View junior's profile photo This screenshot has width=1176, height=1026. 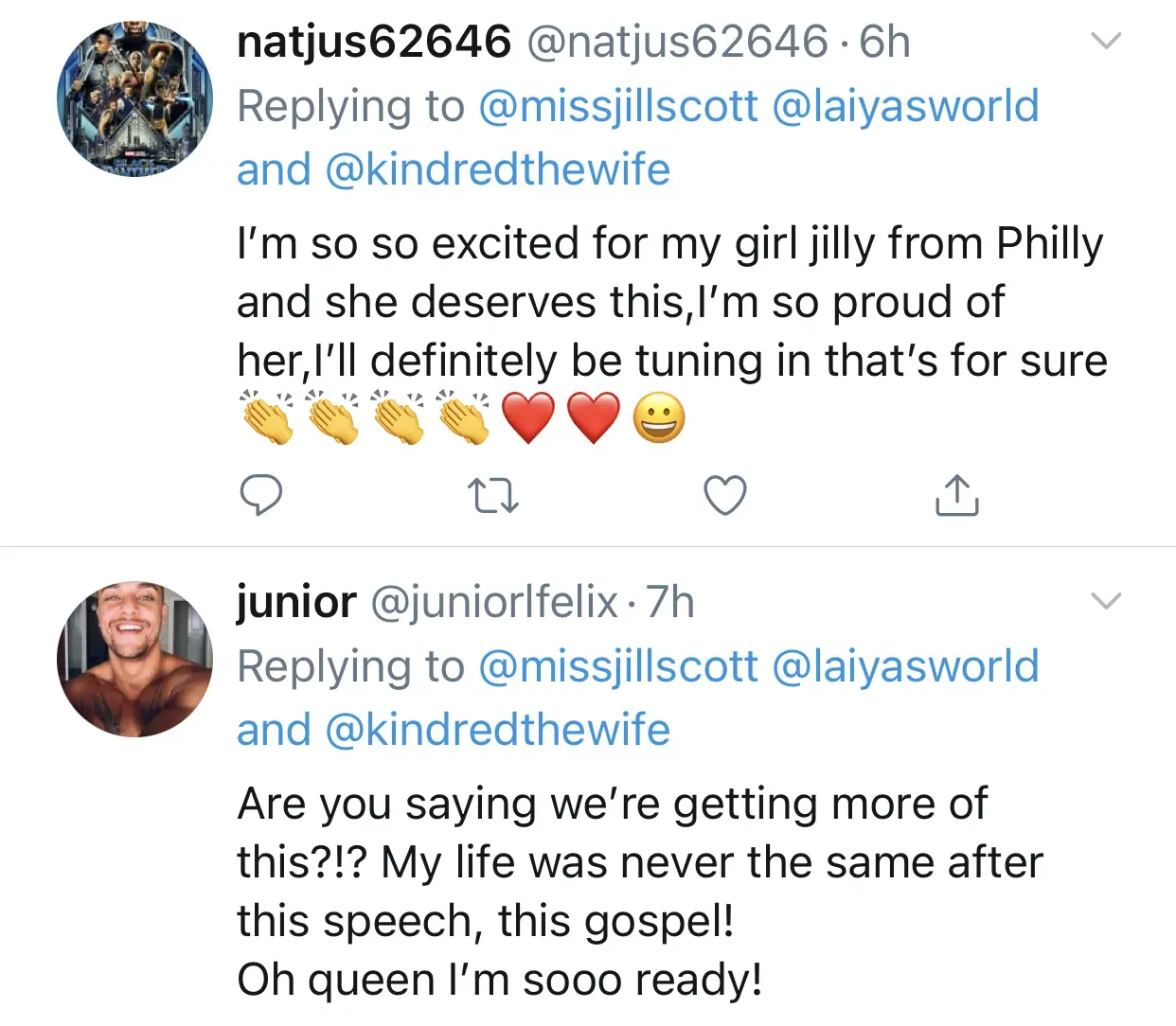(x=134, y=659)
